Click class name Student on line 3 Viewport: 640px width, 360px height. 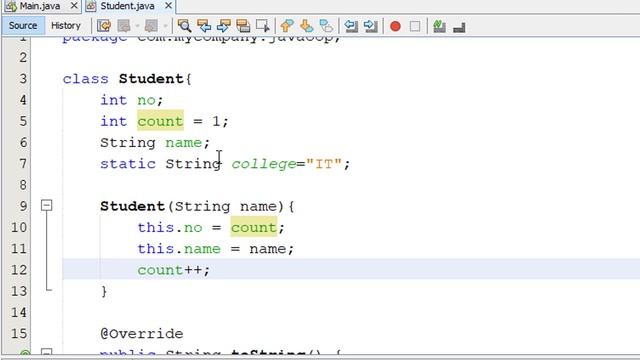152,79
